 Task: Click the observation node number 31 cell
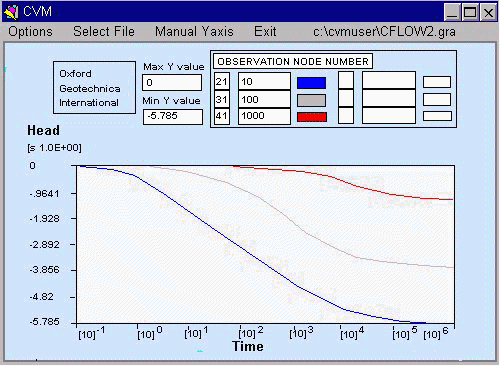click(222, 99)
